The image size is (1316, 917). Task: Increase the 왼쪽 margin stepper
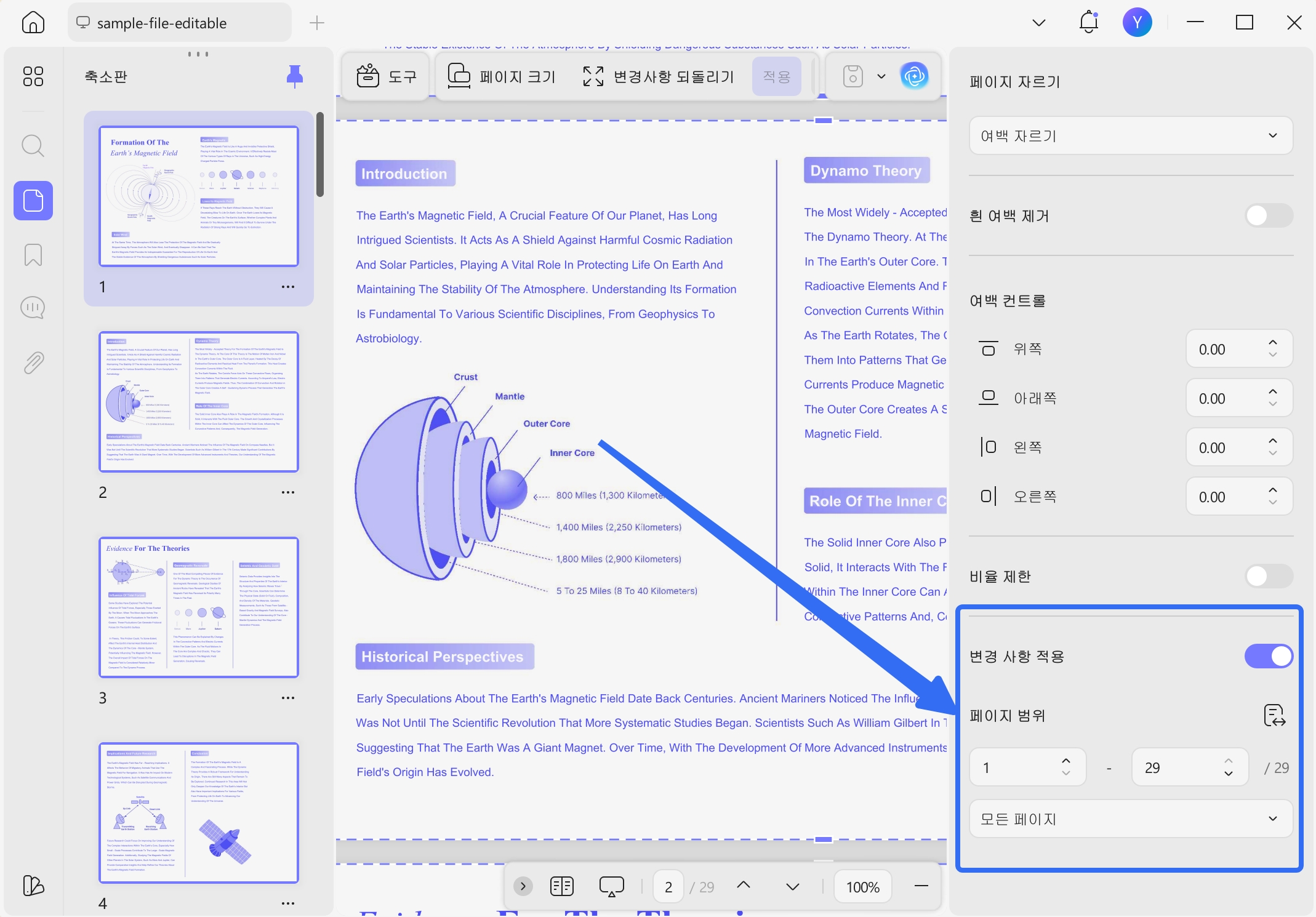click(x=1273, y=441)
